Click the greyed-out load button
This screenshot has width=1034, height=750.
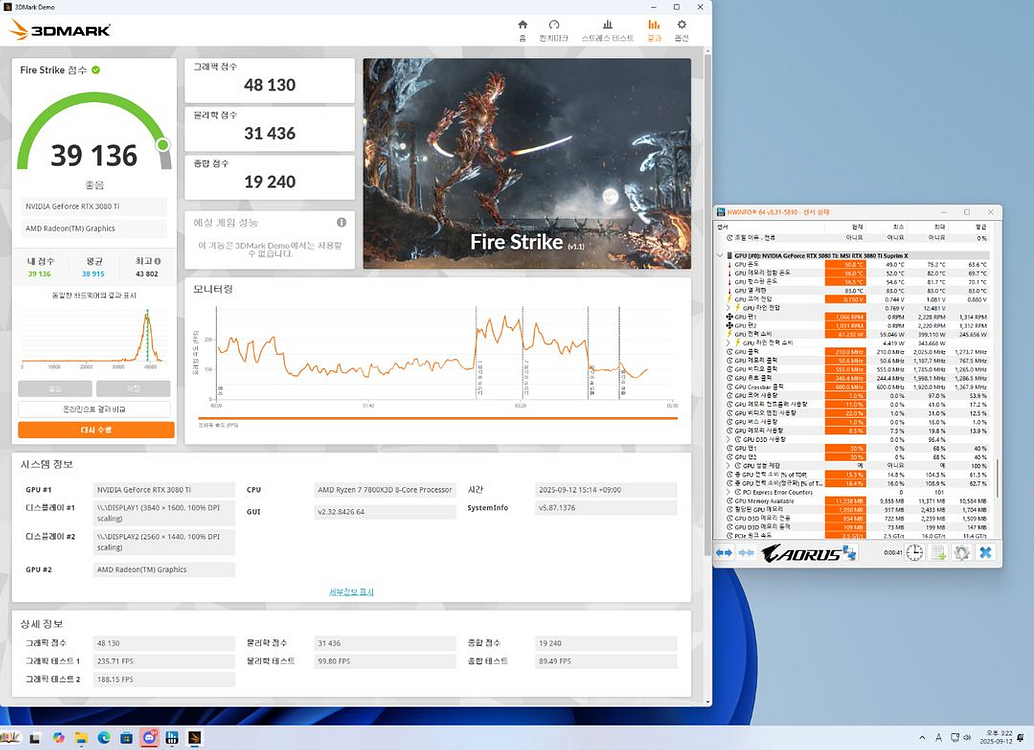point(55,389)
